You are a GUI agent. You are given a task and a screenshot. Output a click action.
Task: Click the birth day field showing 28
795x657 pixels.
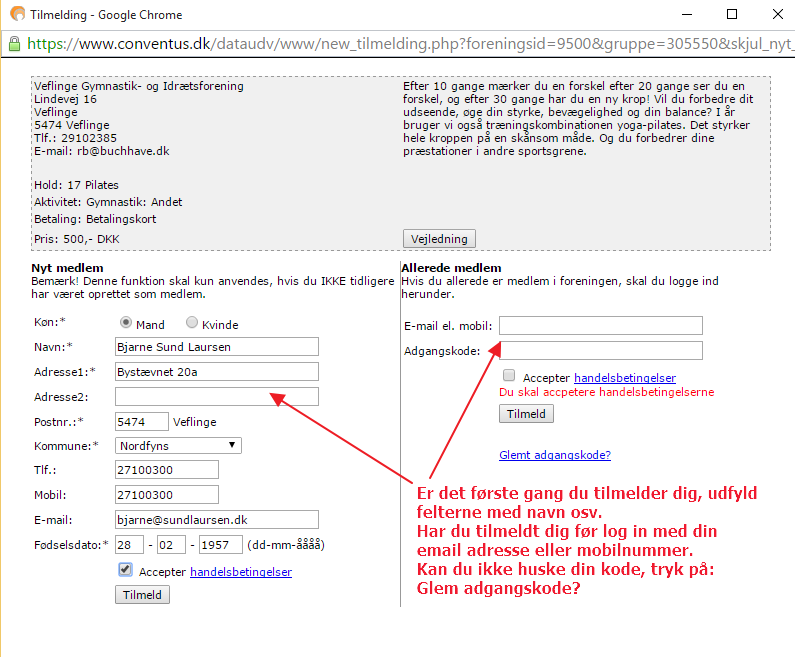pos(129,544)
